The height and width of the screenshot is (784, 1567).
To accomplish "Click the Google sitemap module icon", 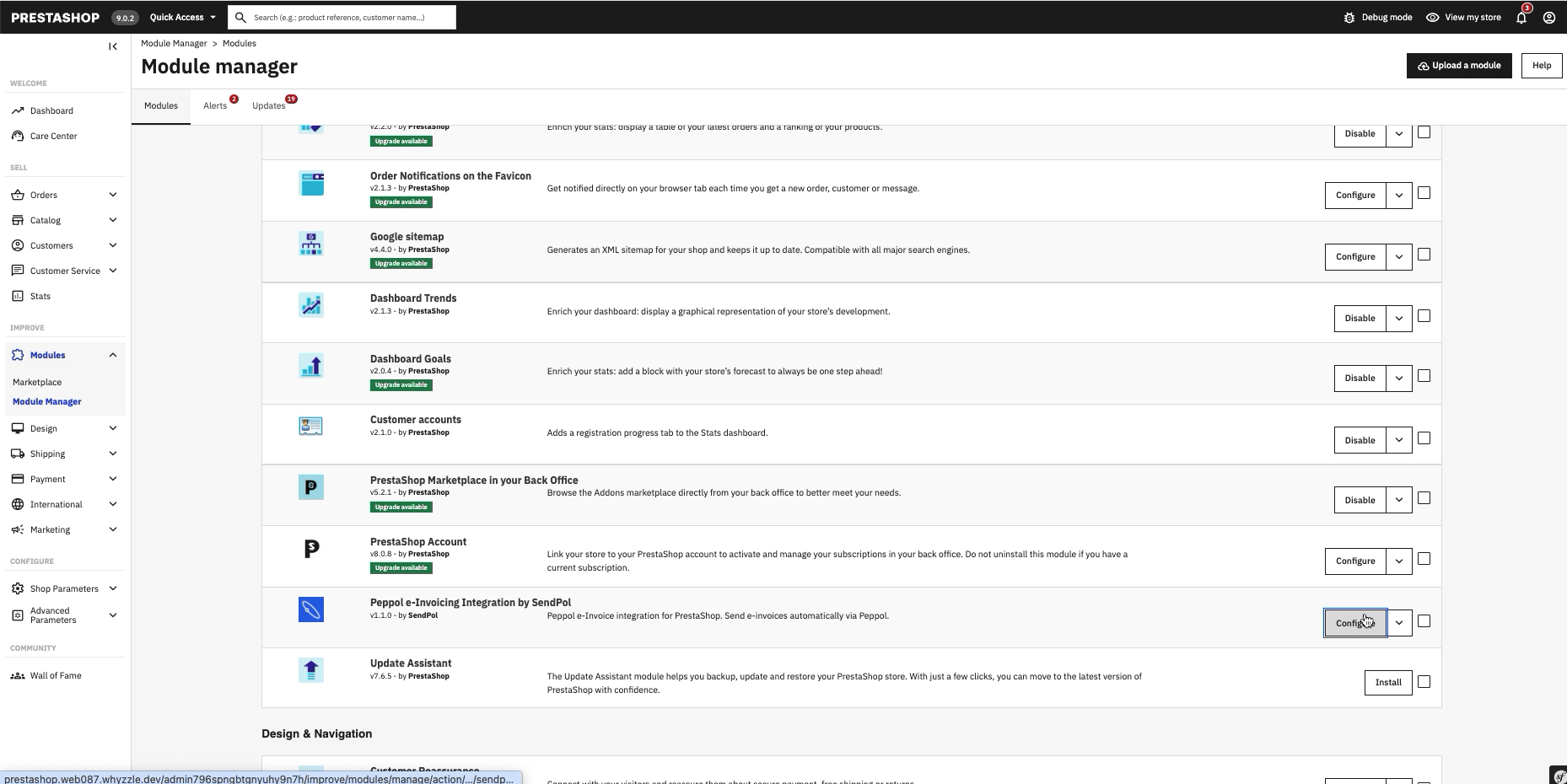I will click(311, 244).
